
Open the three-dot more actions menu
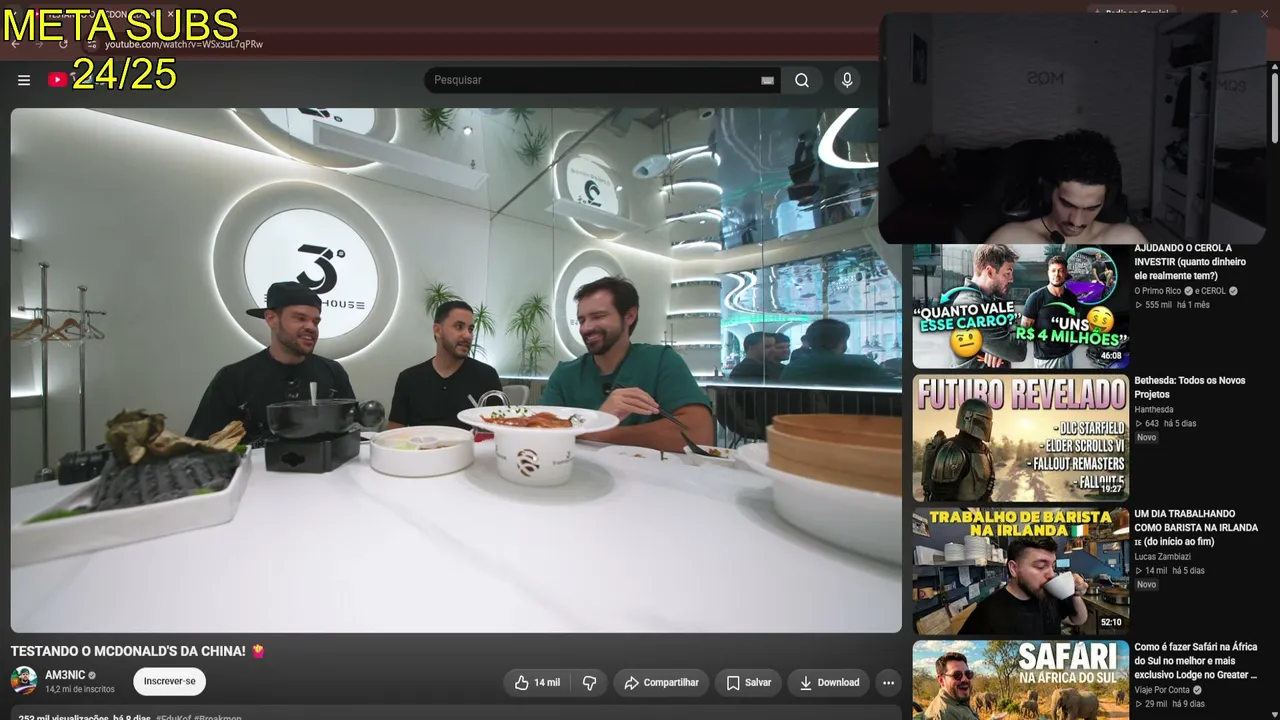click(x=888, y=683)
